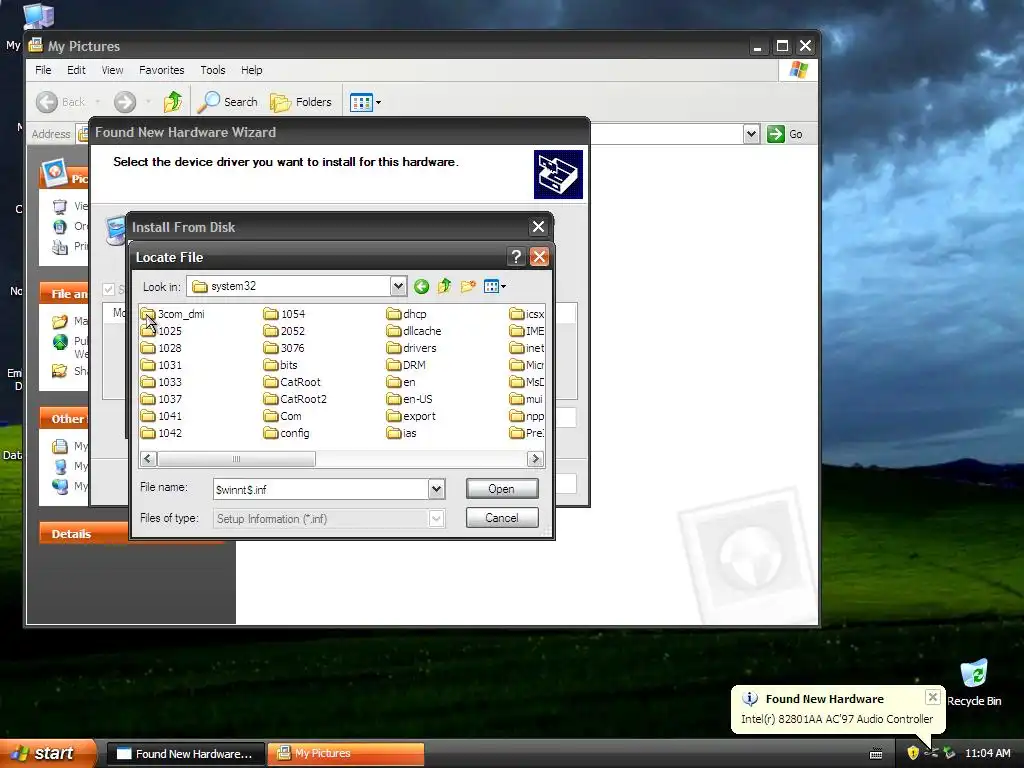Select the ias folder
This screenshot has height=768, width=1024.
click(x=402, y=433)
